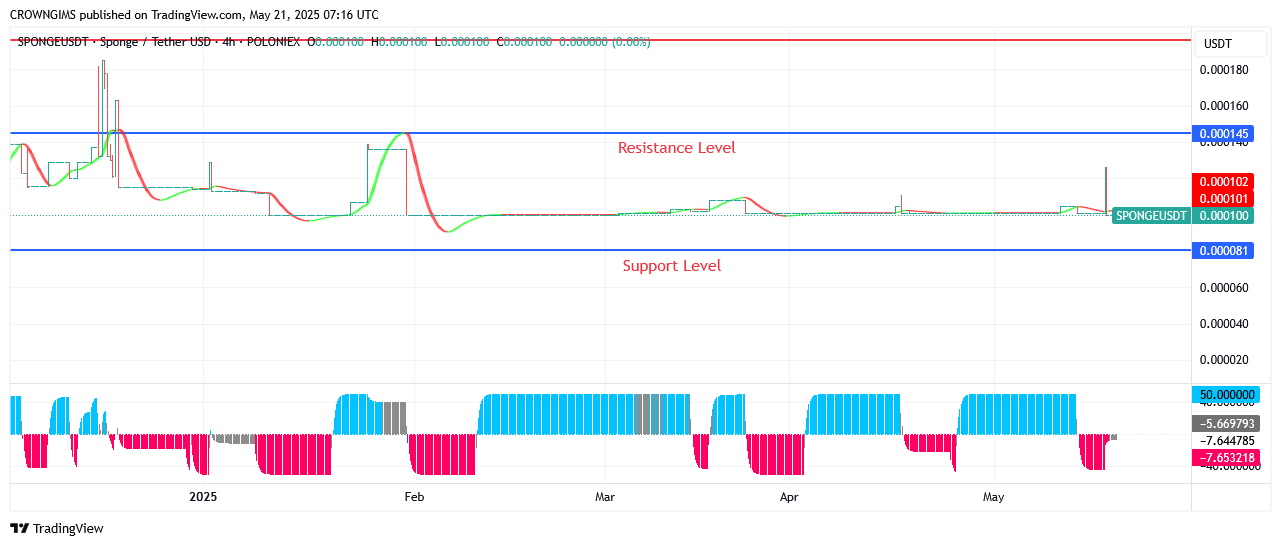Select the 0.000081 support price label
The height and width of the screenshot is (546, 1281).
[1222, 251]
